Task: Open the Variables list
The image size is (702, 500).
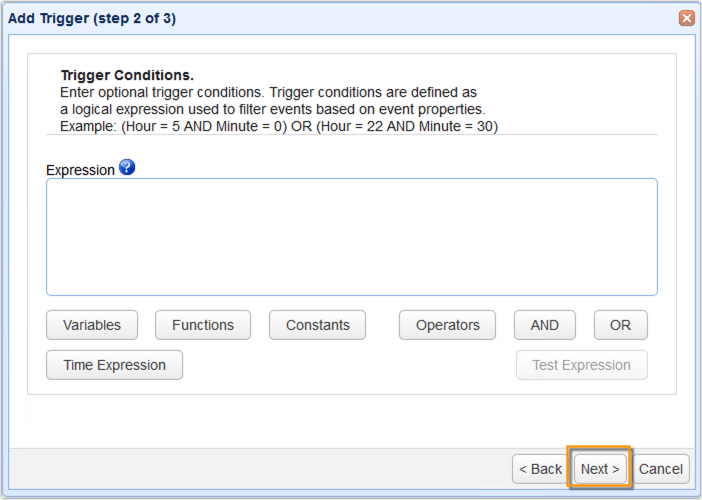Action: (x=92, y=325)
